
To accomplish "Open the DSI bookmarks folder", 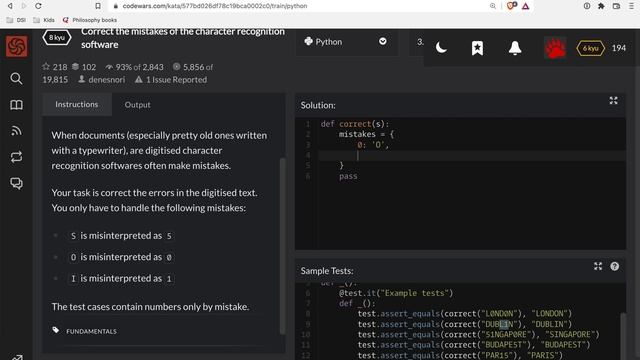I will (x=16, y=20).
